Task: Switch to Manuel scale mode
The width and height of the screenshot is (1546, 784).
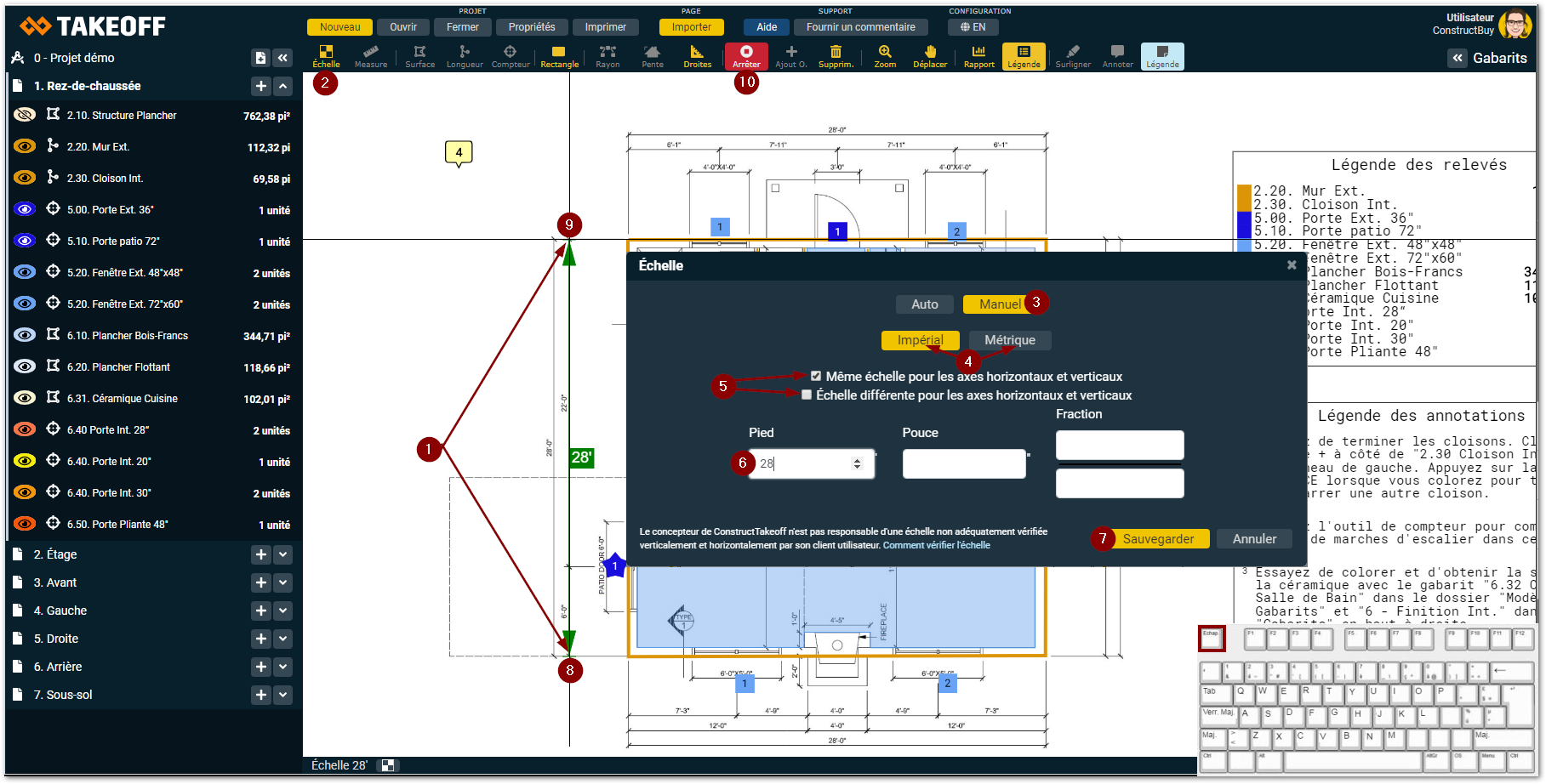Action: click(999, 304)
